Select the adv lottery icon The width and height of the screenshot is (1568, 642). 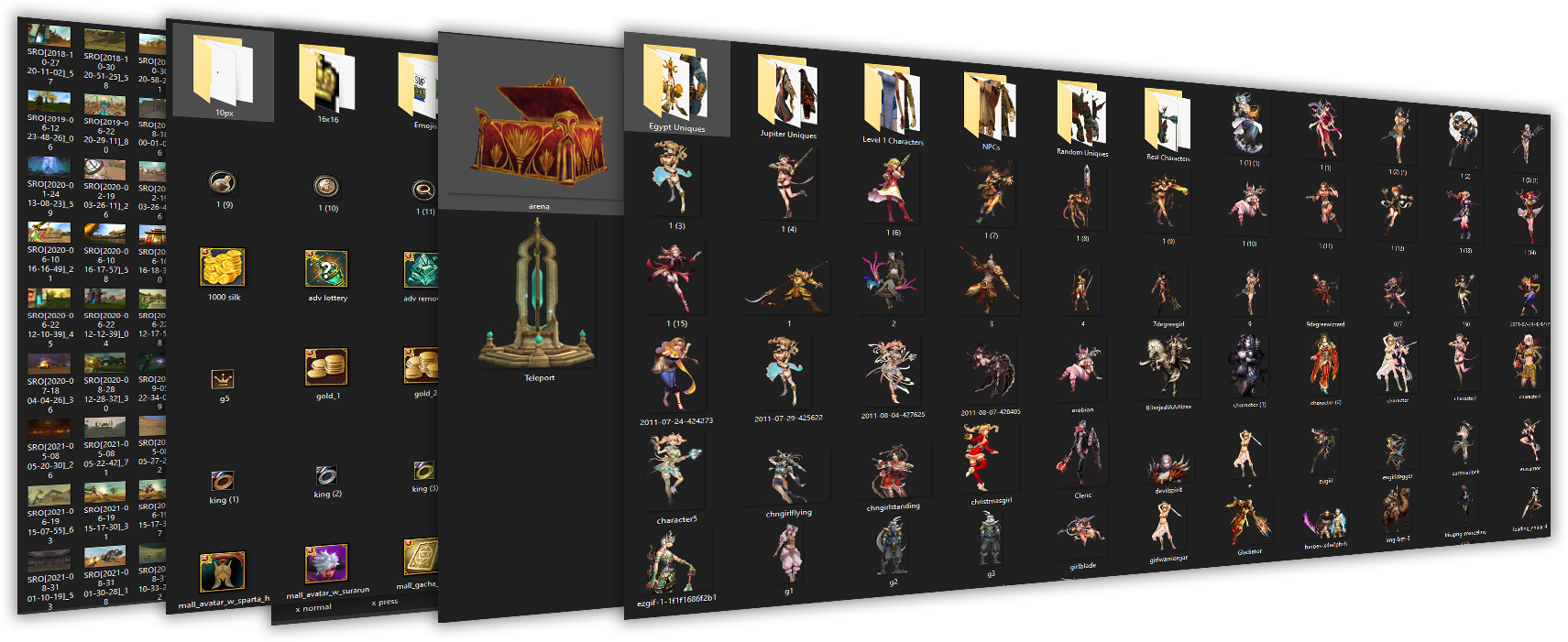[326, 269]
